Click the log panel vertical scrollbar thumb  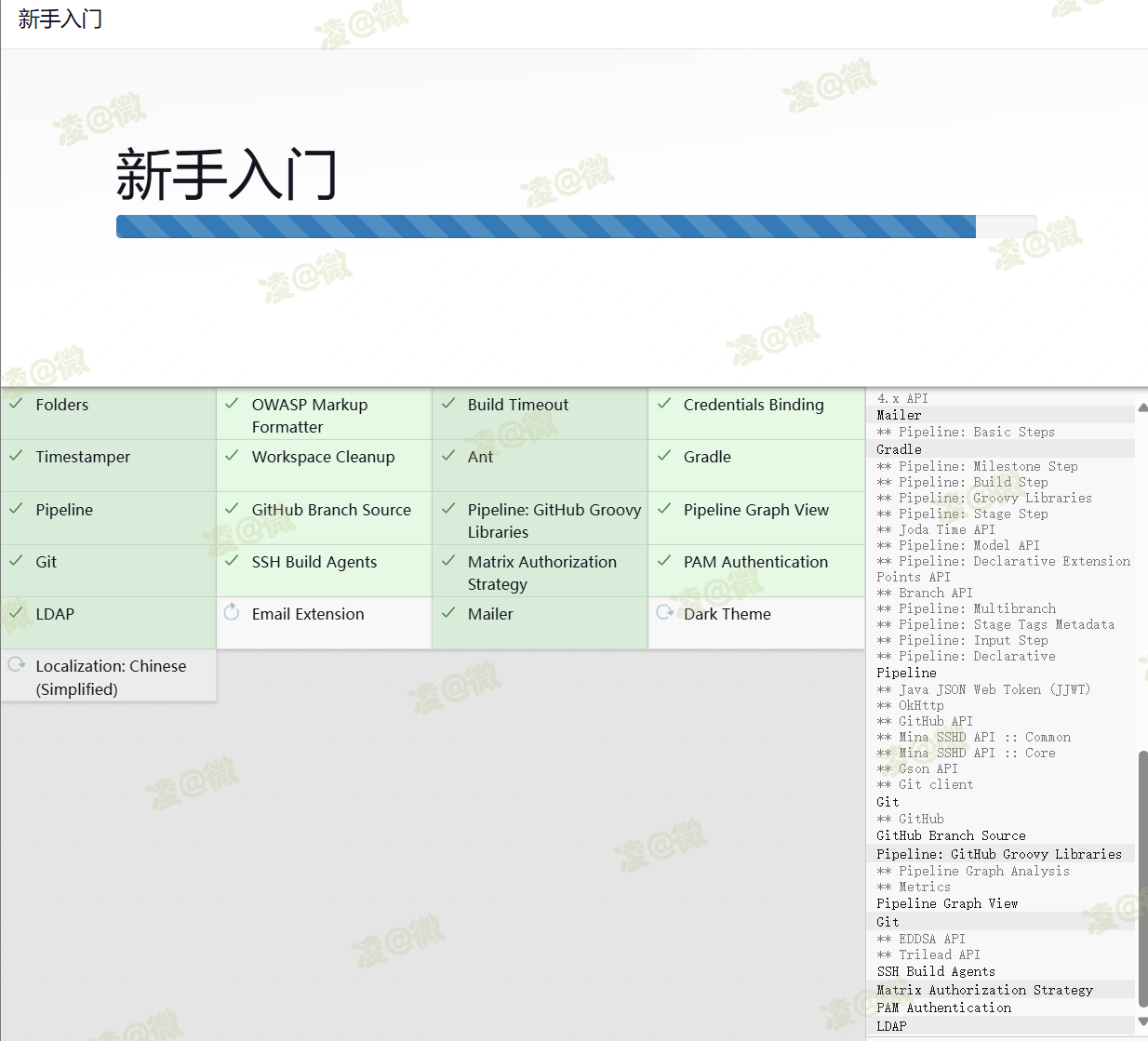coord(1142,877)
